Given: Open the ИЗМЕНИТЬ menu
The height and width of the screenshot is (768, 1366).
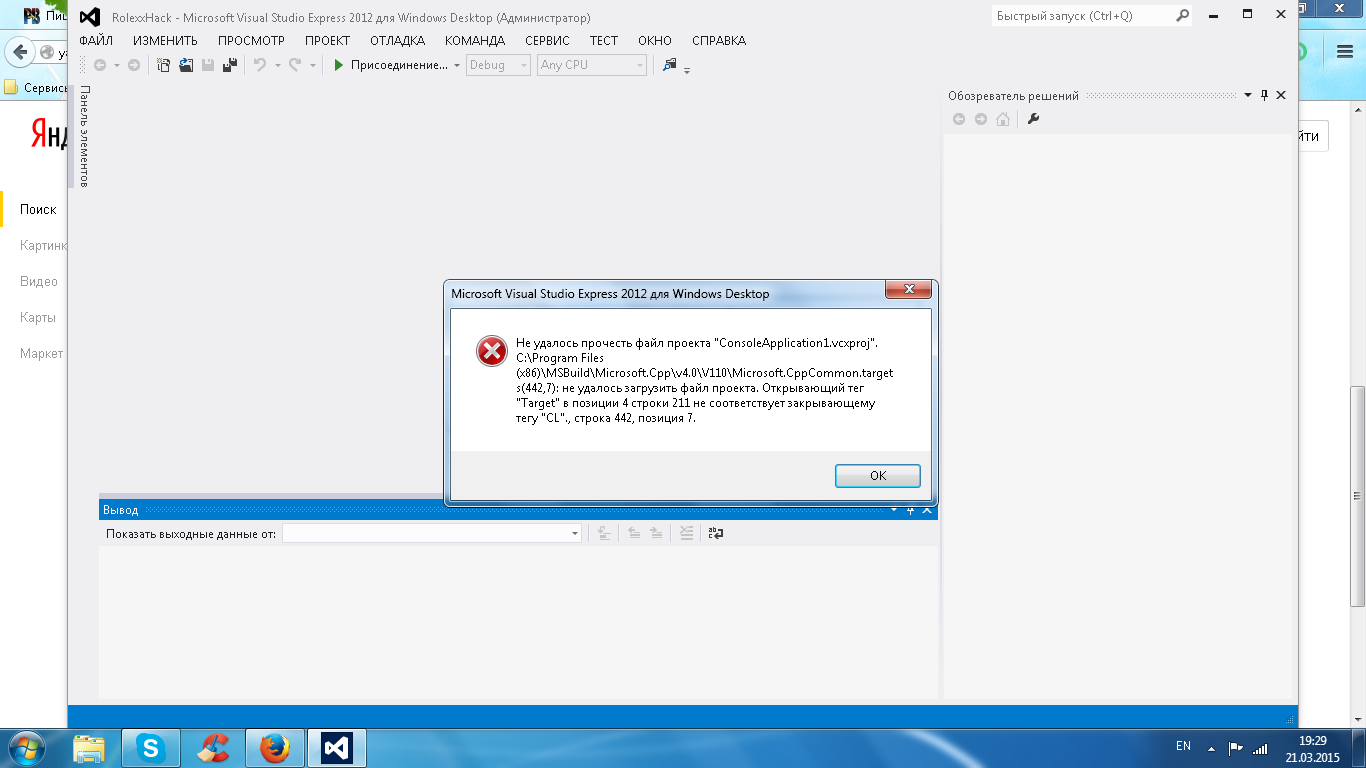Looking at the screenshot, I should (165, 41).
